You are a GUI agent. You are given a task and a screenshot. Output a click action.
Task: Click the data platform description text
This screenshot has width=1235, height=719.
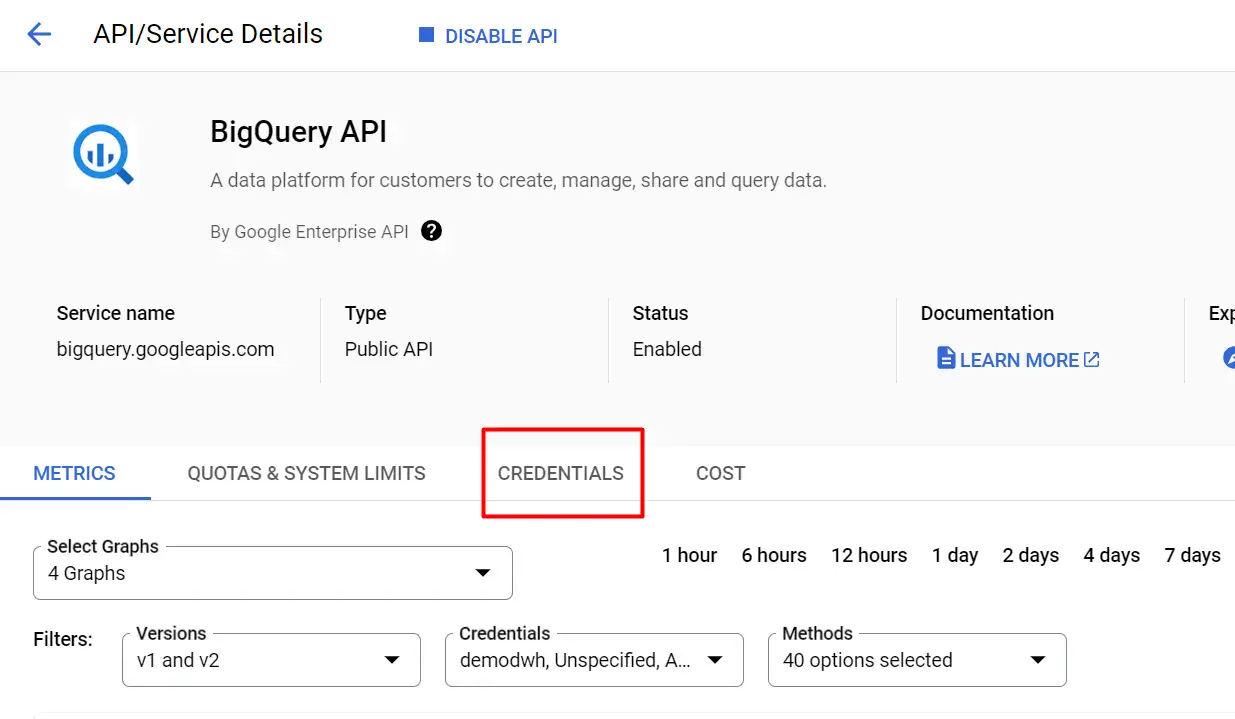click(518, 181)
